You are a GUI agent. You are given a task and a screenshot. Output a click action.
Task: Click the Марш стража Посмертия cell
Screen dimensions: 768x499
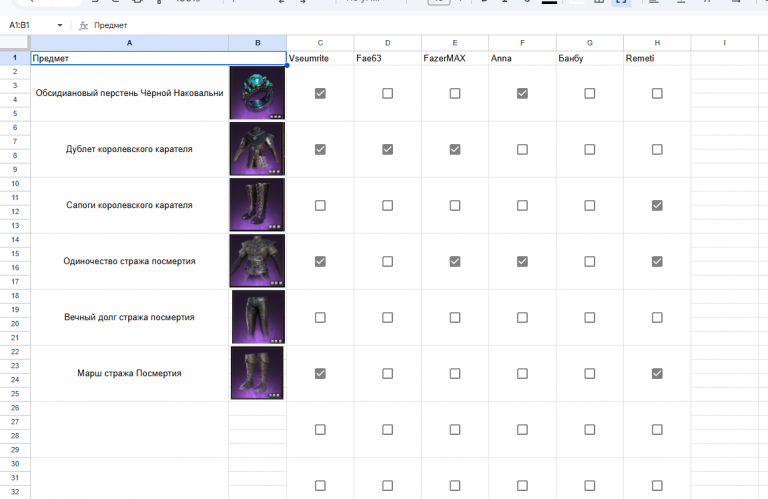[x=129, y=373]
